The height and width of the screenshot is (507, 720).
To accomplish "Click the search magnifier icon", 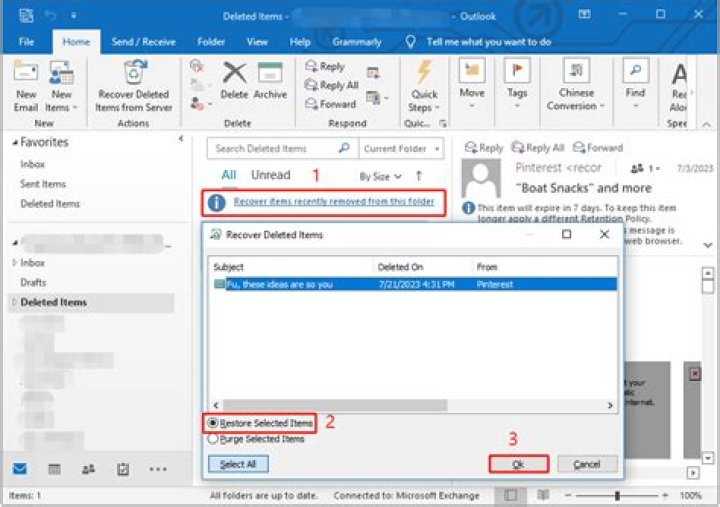I will pyautogui.click(x=344, y=148).
